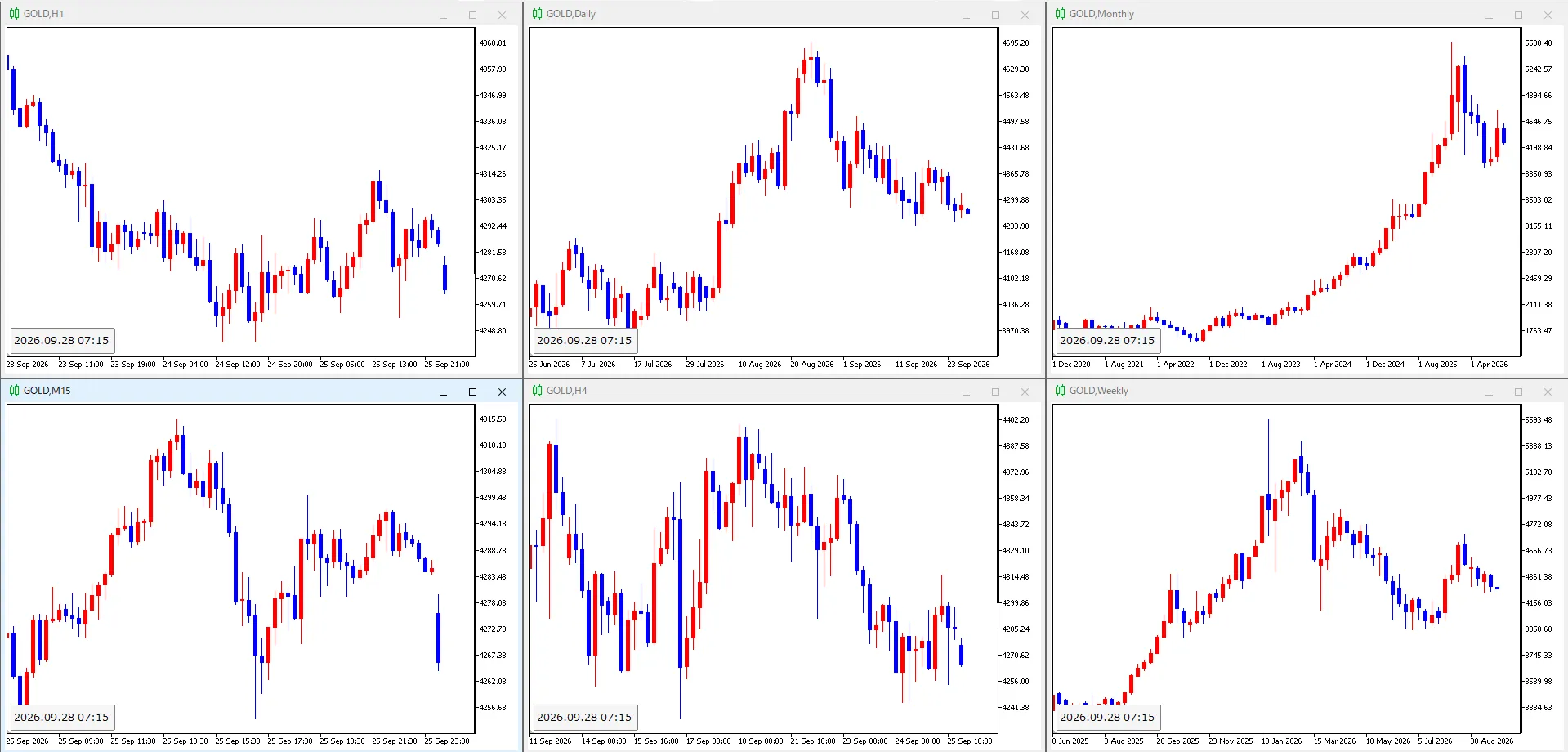Close the GOLD,Daily chart window

(1025, 15)
